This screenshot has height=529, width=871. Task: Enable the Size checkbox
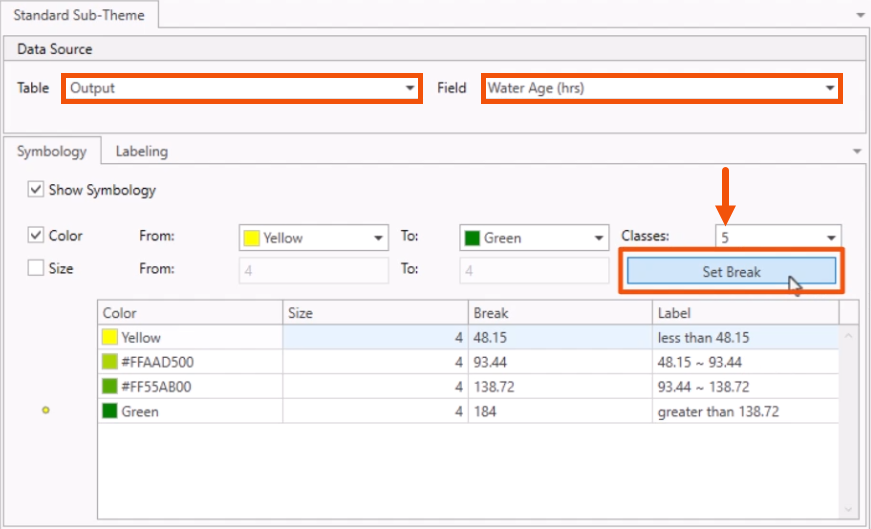[36, 268]
